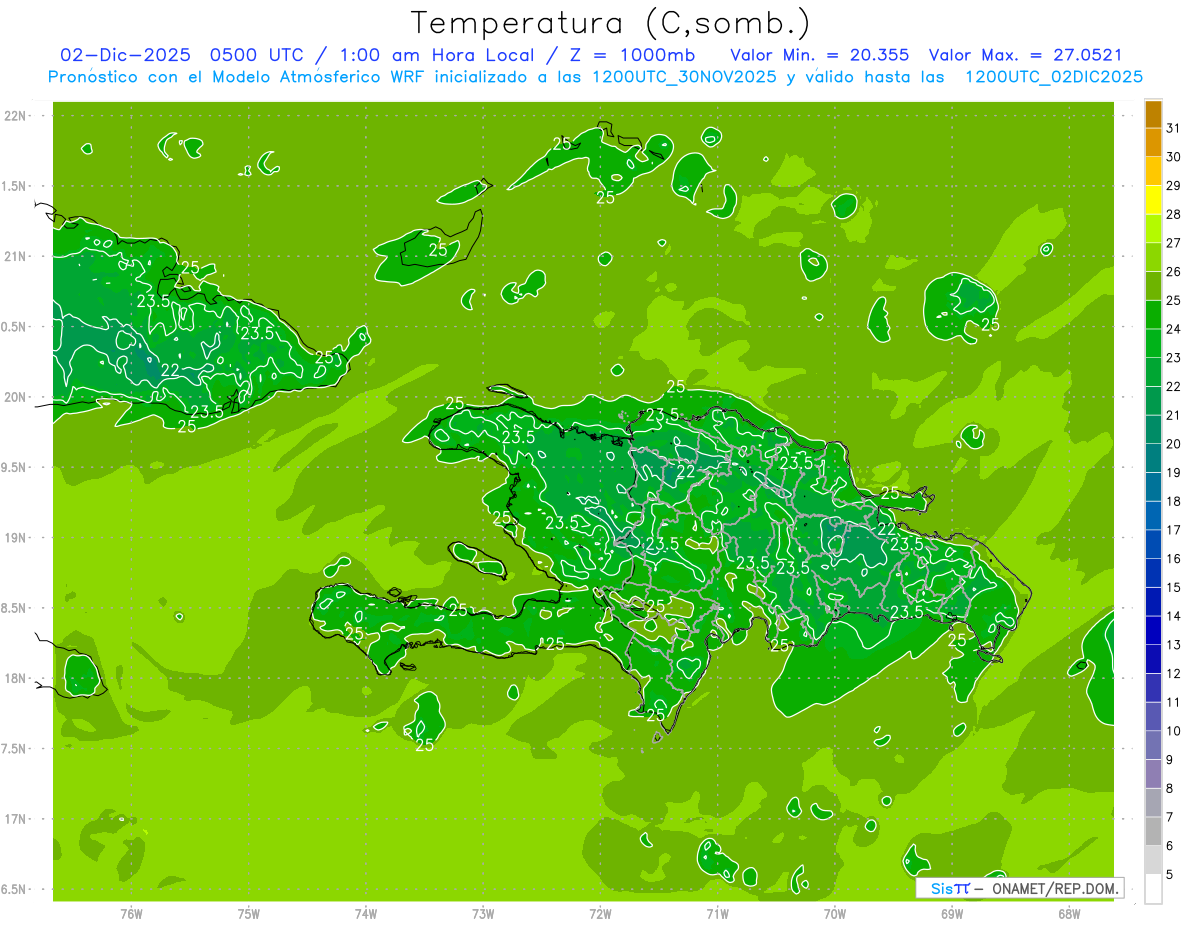Click the longitude axis label 75W
The image size is (1200, 927).
click(x=249, y=914)
